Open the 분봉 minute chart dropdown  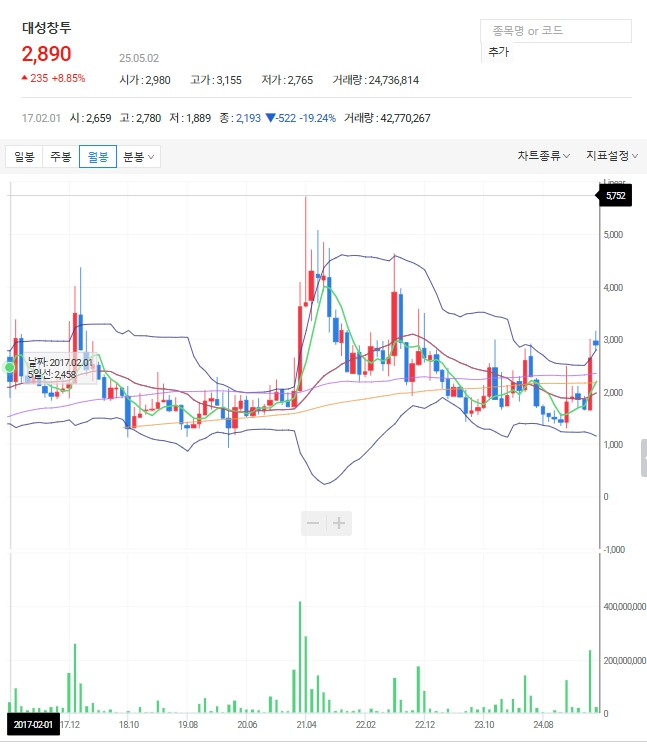point(138,157)
